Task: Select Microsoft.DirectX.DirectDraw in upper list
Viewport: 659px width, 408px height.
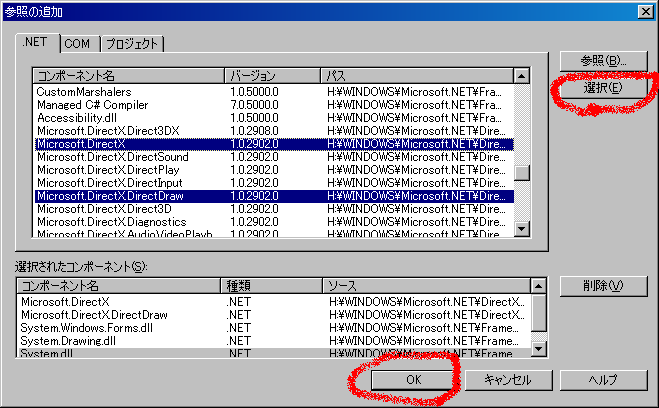Action: coord(274,196)
